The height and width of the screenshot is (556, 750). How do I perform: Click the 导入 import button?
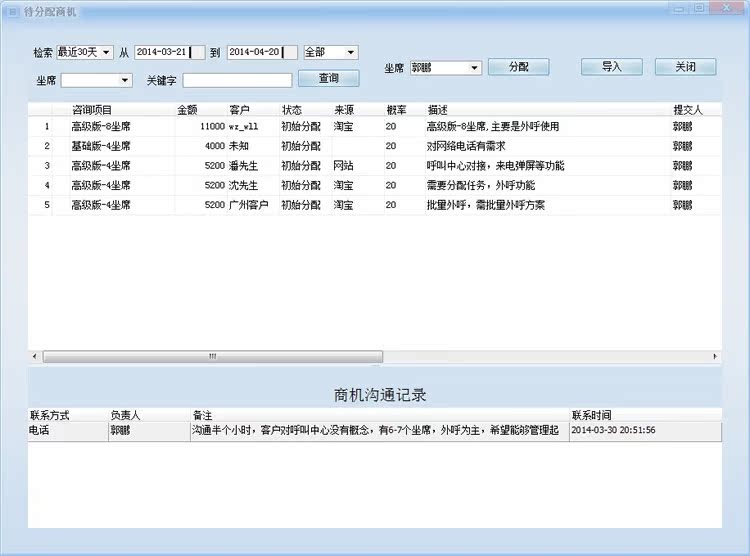(x=612, y=67)
